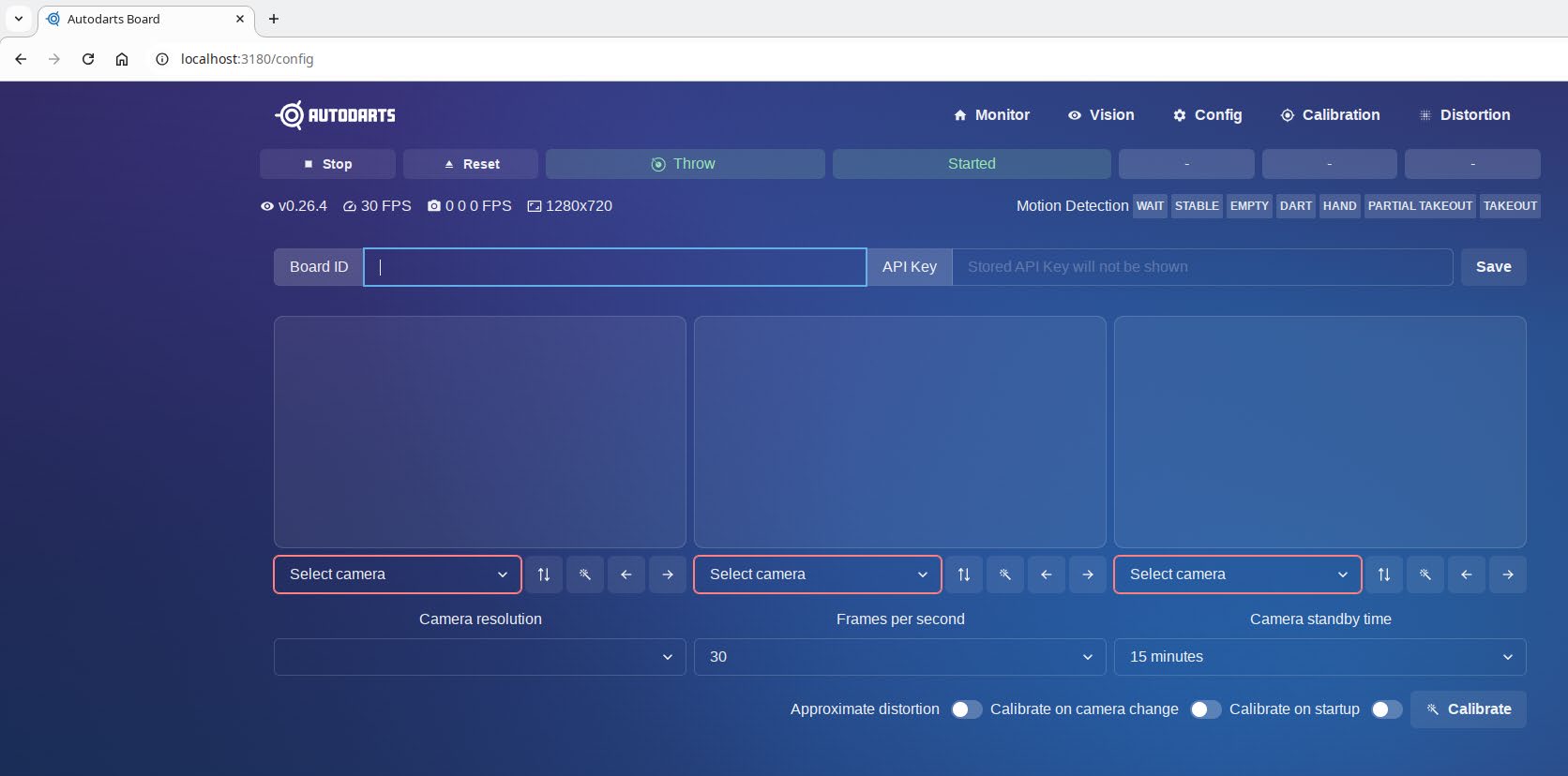
Task: Click the right arrow button for the third camera
Action: coord(1508,575)
